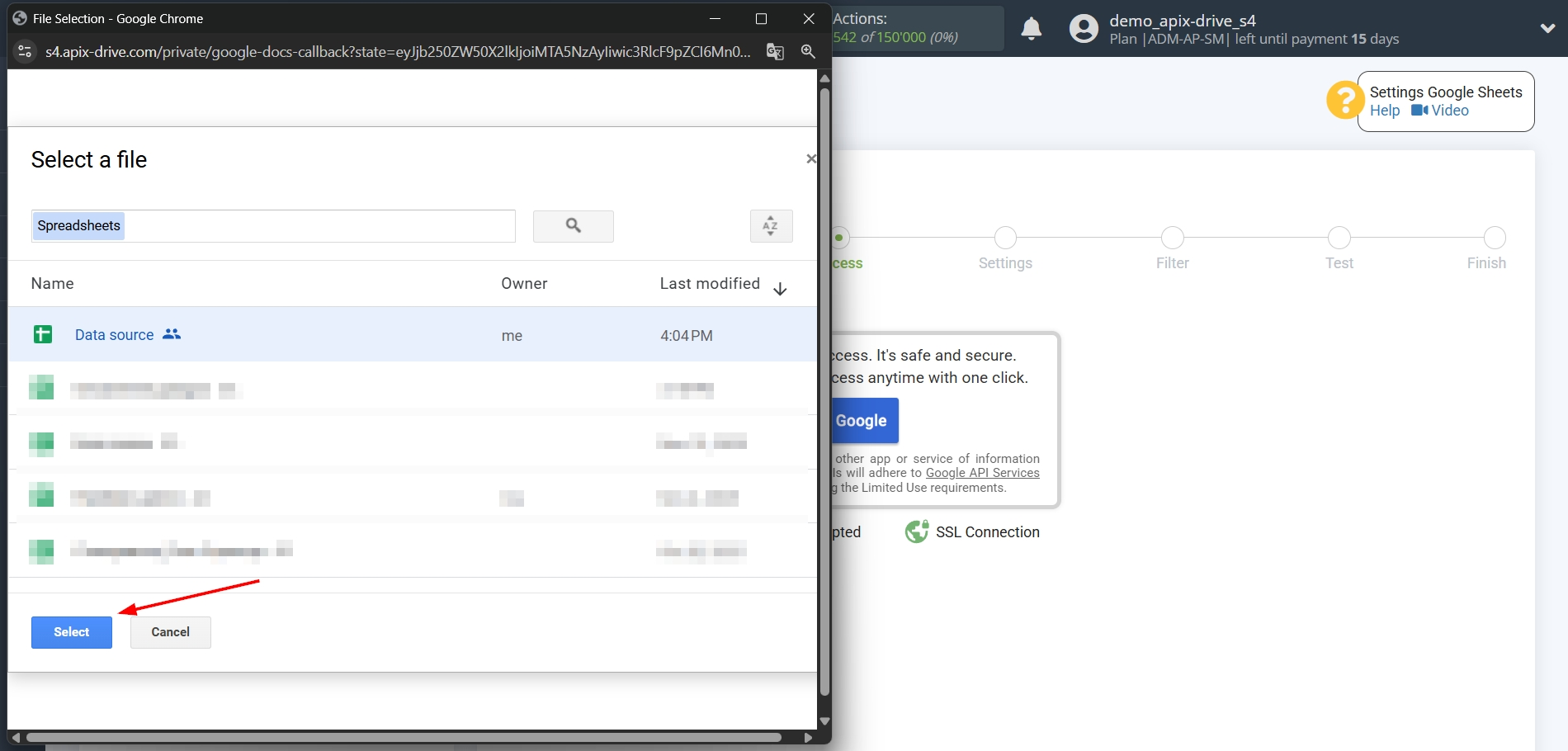
Task: Click the shared-people icon beside Data source
Action: coord(171,334)
